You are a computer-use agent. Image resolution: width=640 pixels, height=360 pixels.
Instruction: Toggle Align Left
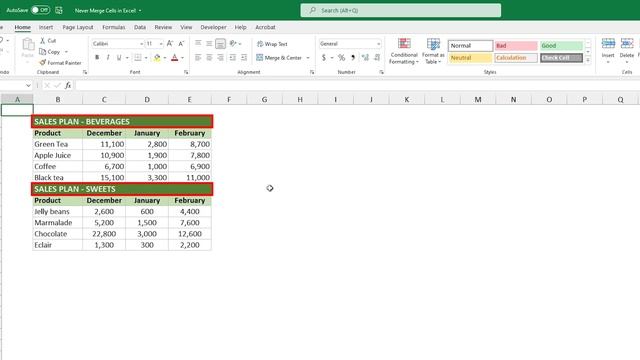click(198, 58)
